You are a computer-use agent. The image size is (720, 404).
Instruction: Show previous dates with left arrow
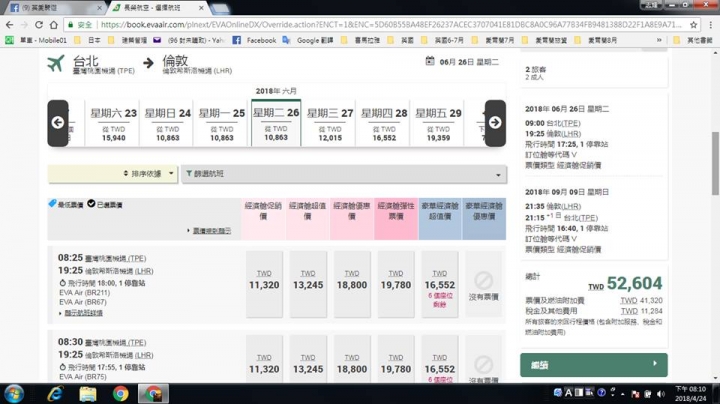coord(58,123)
